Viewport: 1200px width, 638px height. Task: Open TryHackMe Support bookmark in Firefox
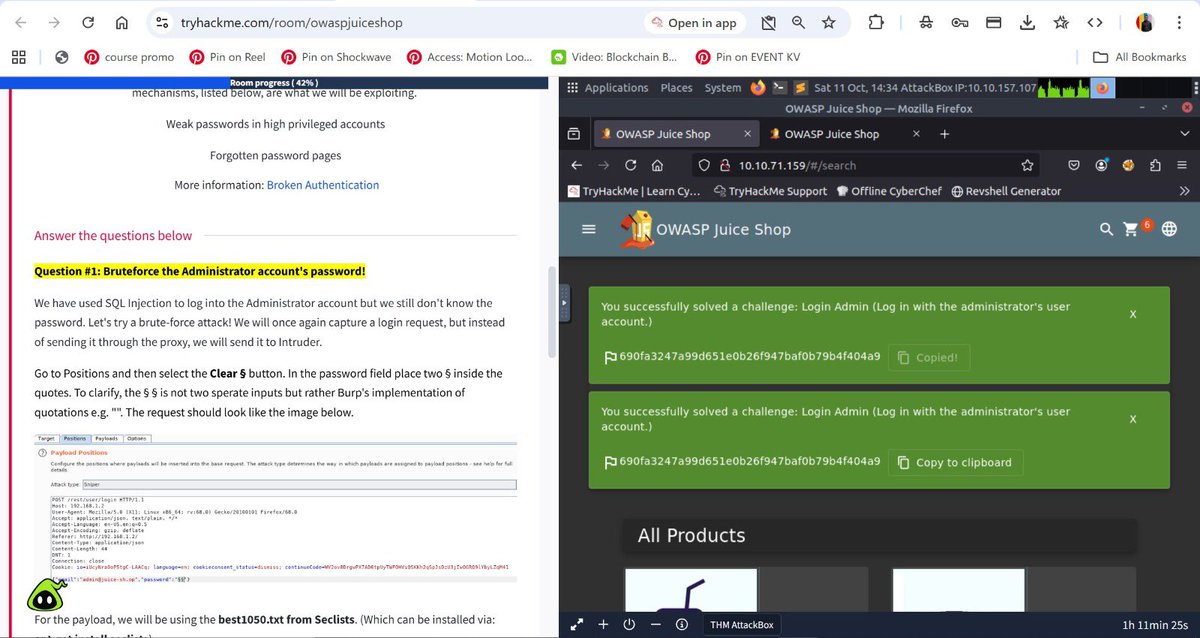tap(772, 191)
